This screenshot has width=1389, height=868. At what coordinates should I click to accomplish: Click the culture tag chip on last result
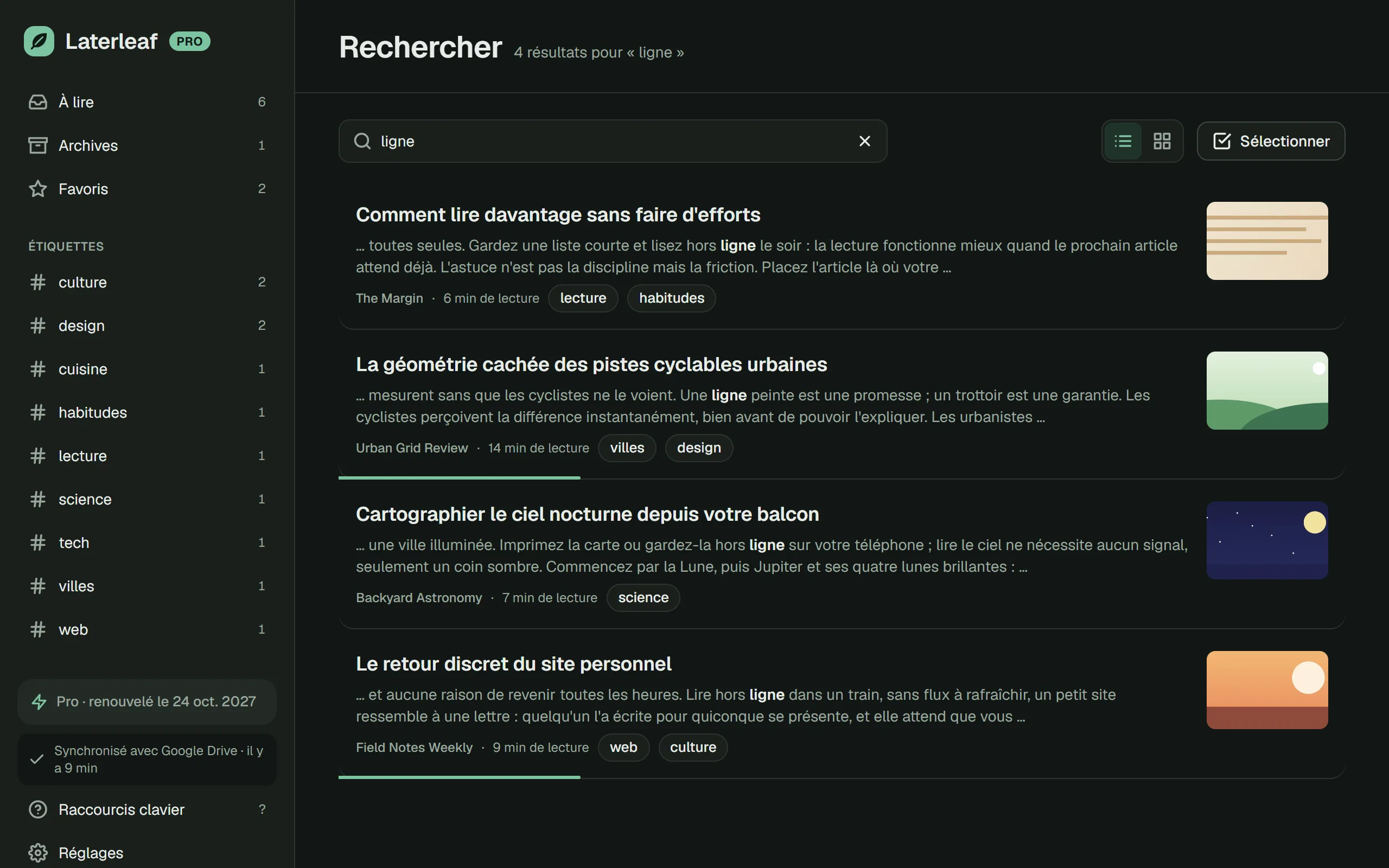click(693, 748)
